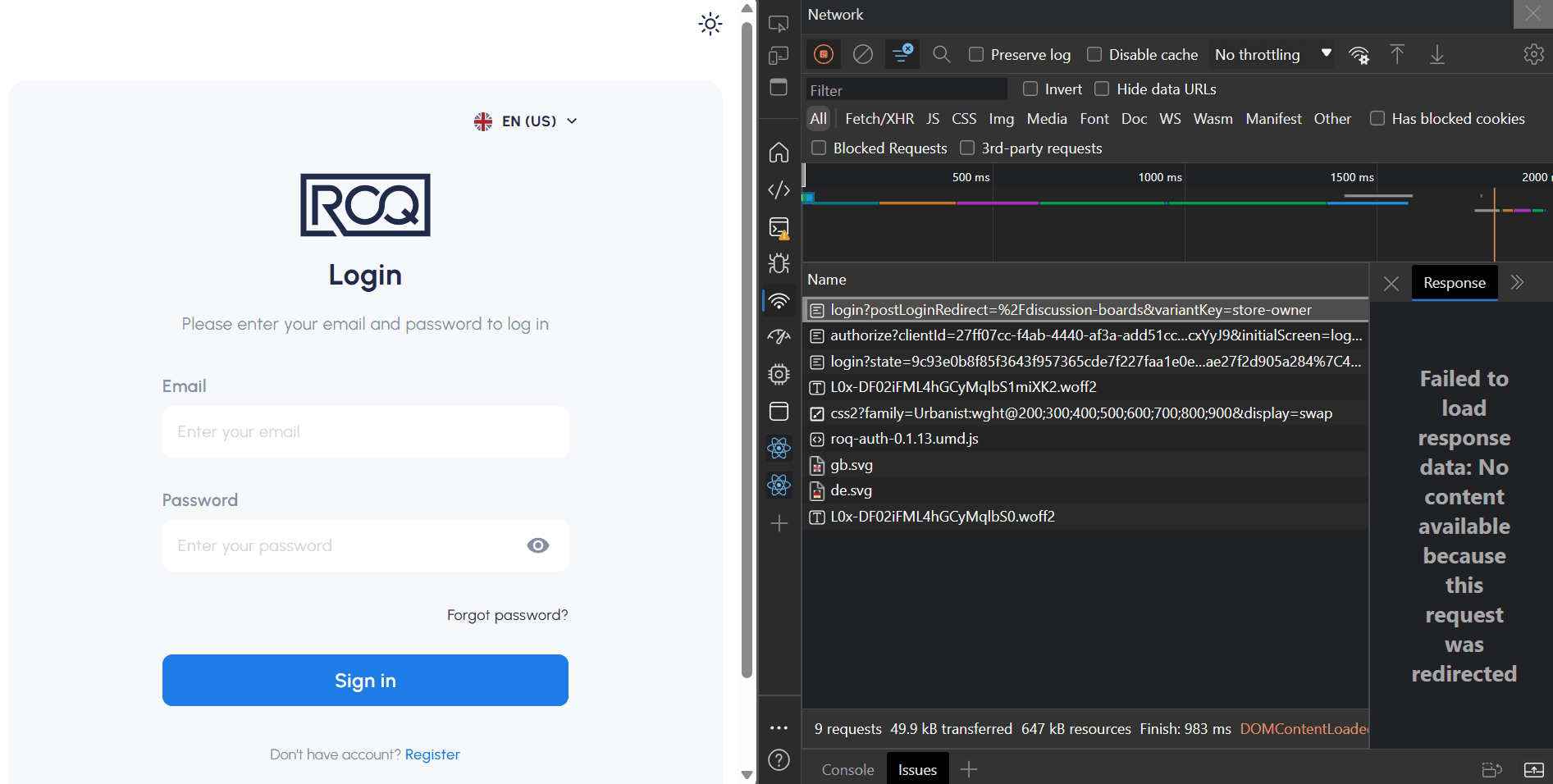
Task: Filter requests by Fetch/XHR type
Action: pos(879,119)
